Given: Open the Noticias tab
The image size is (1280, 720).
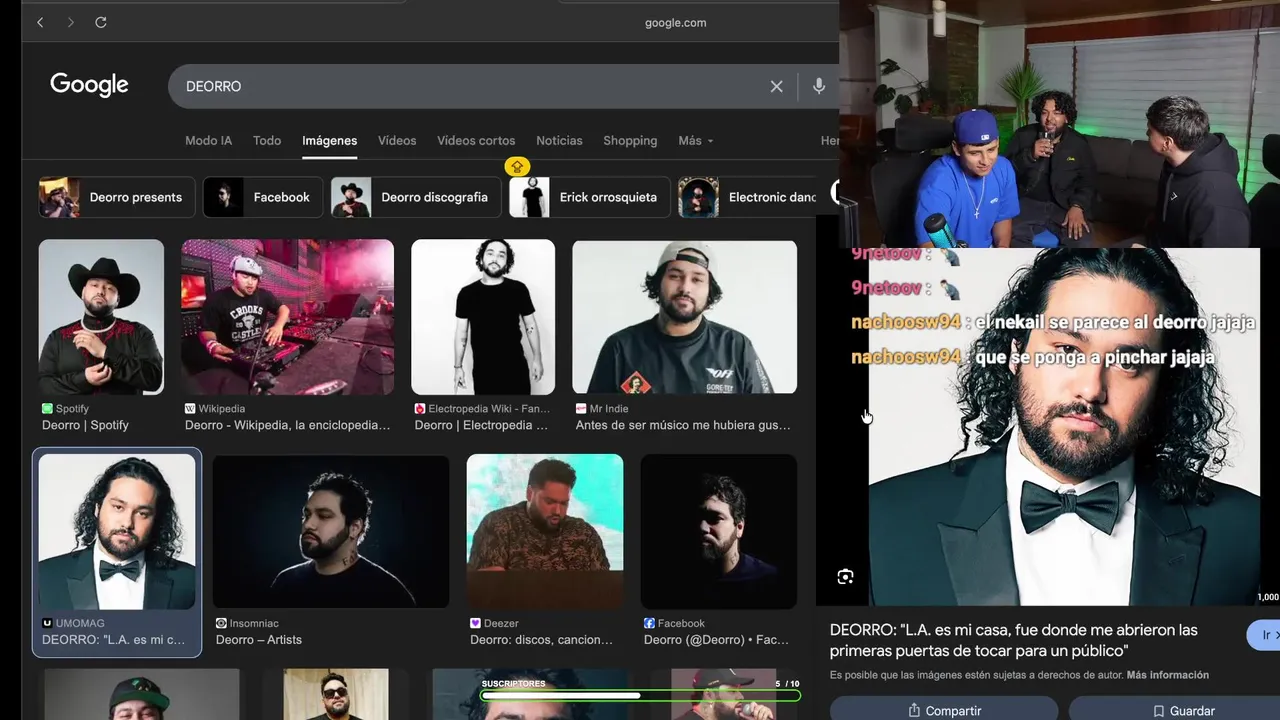Looking at the screenshot, I should click(559, 141).
